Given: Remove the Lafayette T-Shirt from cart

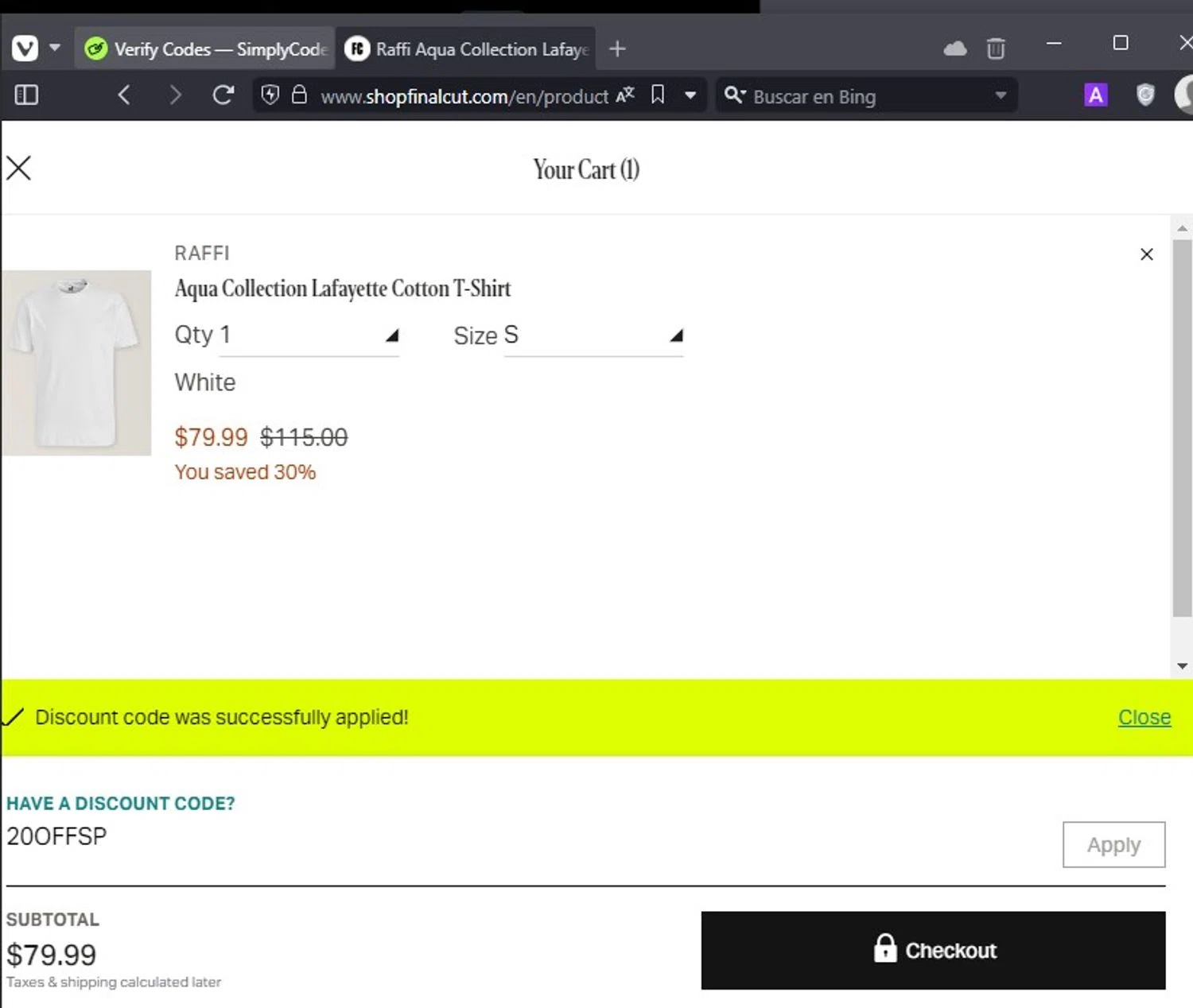Looking at the screenshot, I should click(1146, 254).
